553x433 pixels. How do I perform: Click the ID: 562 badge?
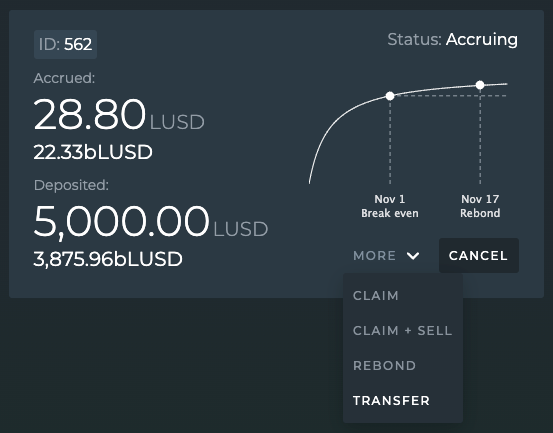[65, 44]
